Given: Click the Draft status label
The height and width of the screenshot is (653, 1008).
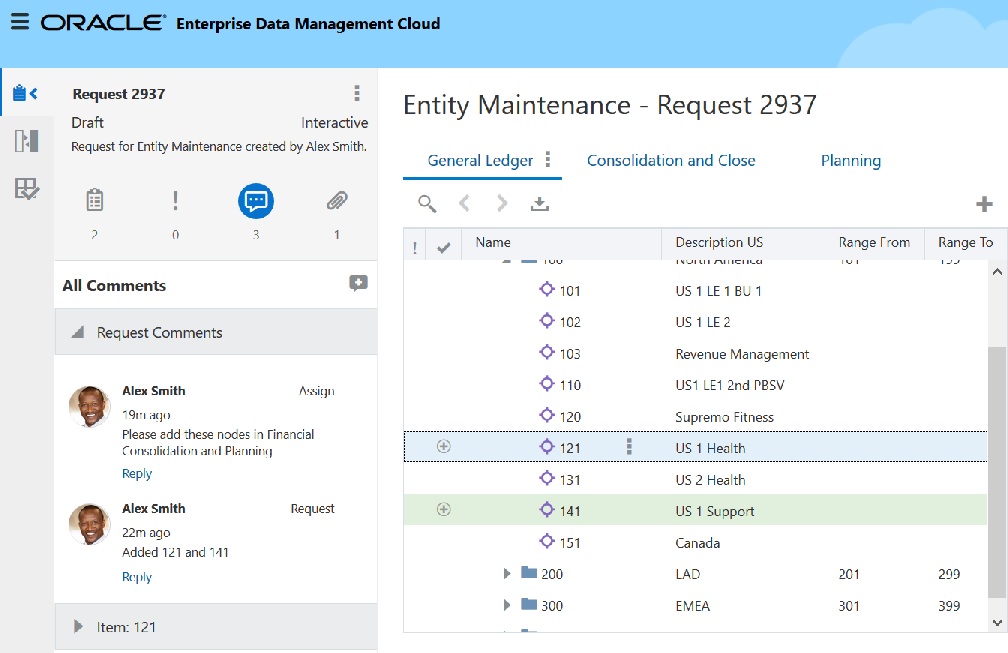Looking at the screenshot, I should pos(87,122).
